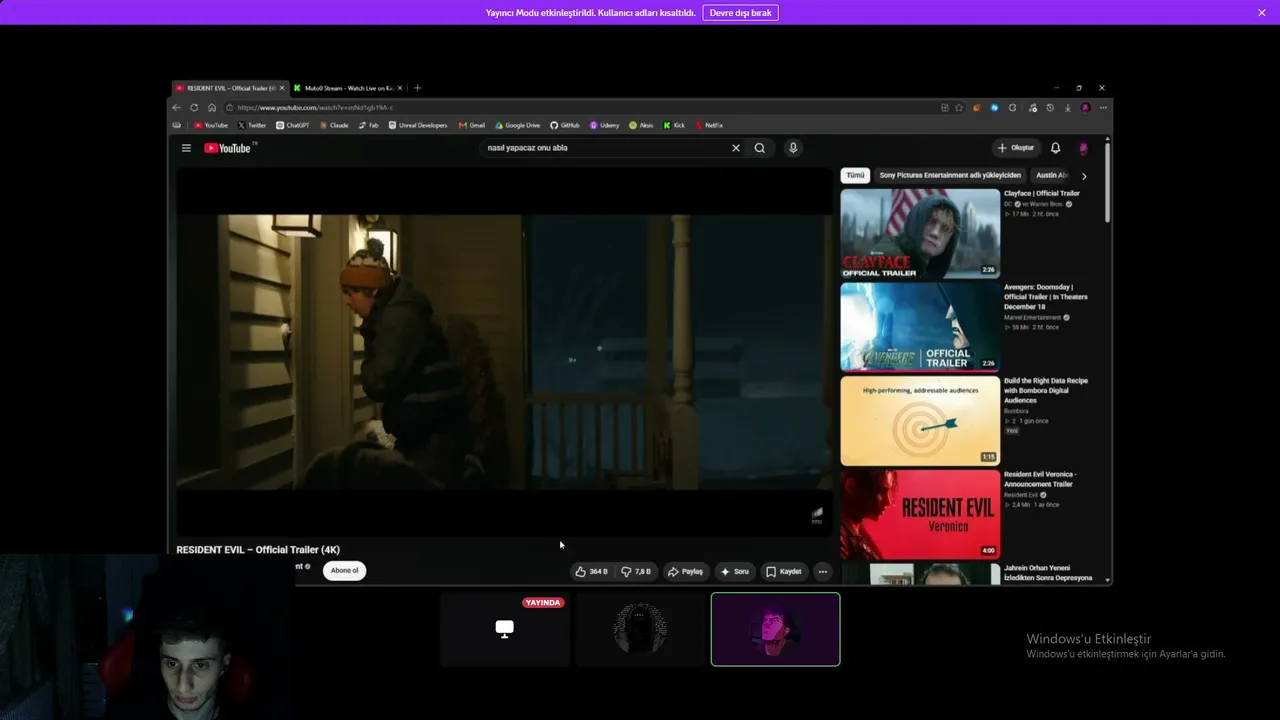The height and width of the screenshot is (720, 1280).
Task: Click Devre dışı bırak to disable streamer mode
Action: [x=740, y=13]
